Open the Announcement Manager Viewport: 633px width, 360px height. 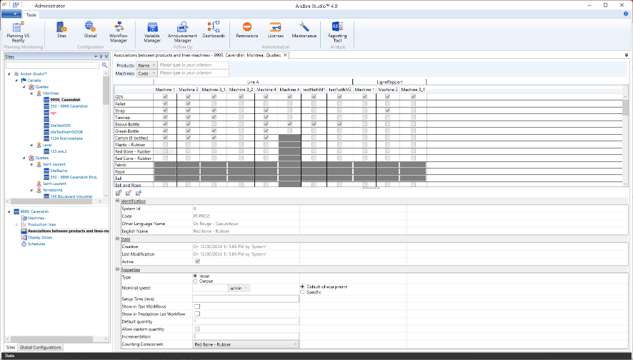click(x=182, y=32)
